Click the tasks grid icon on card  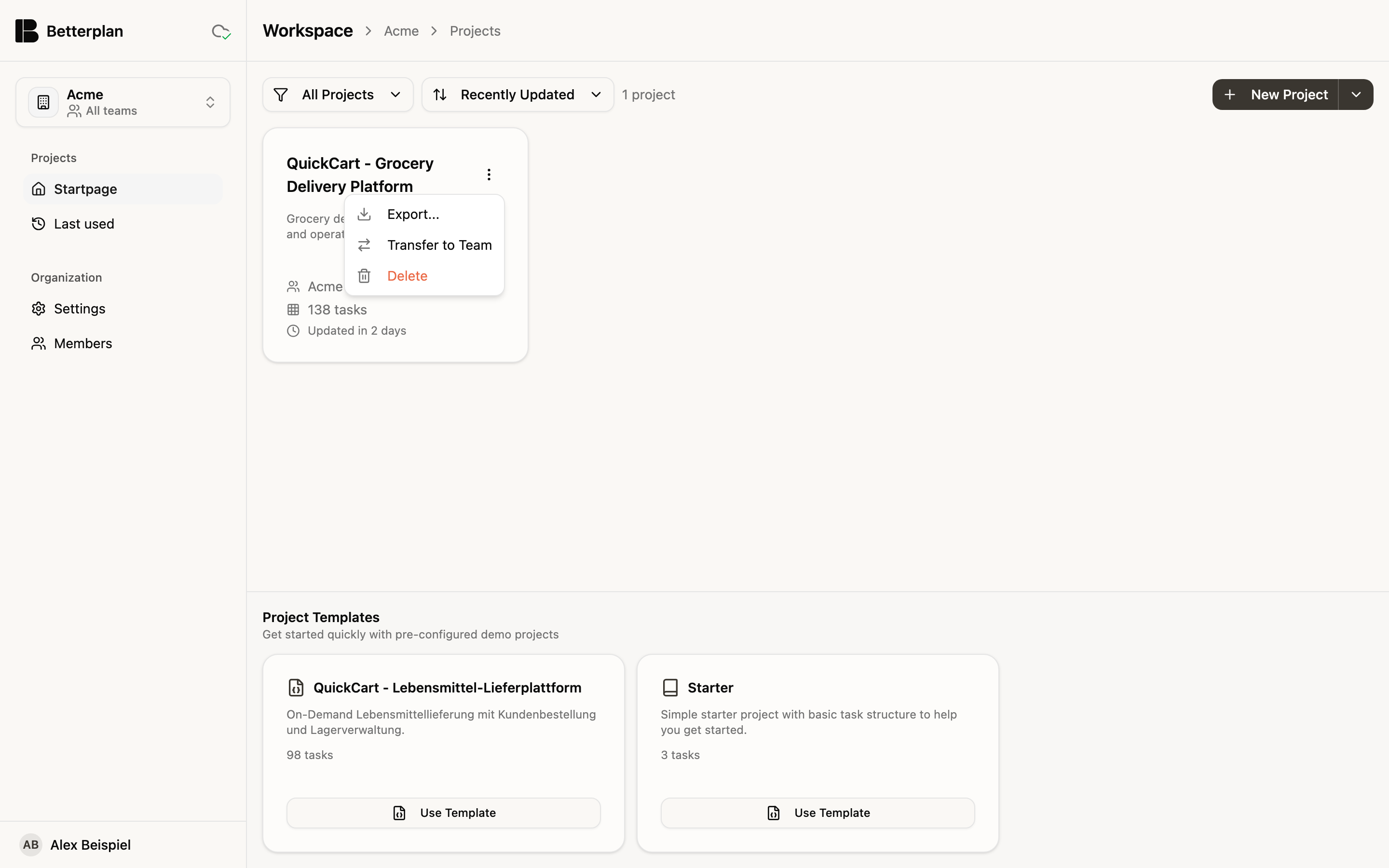coord(293,310)
